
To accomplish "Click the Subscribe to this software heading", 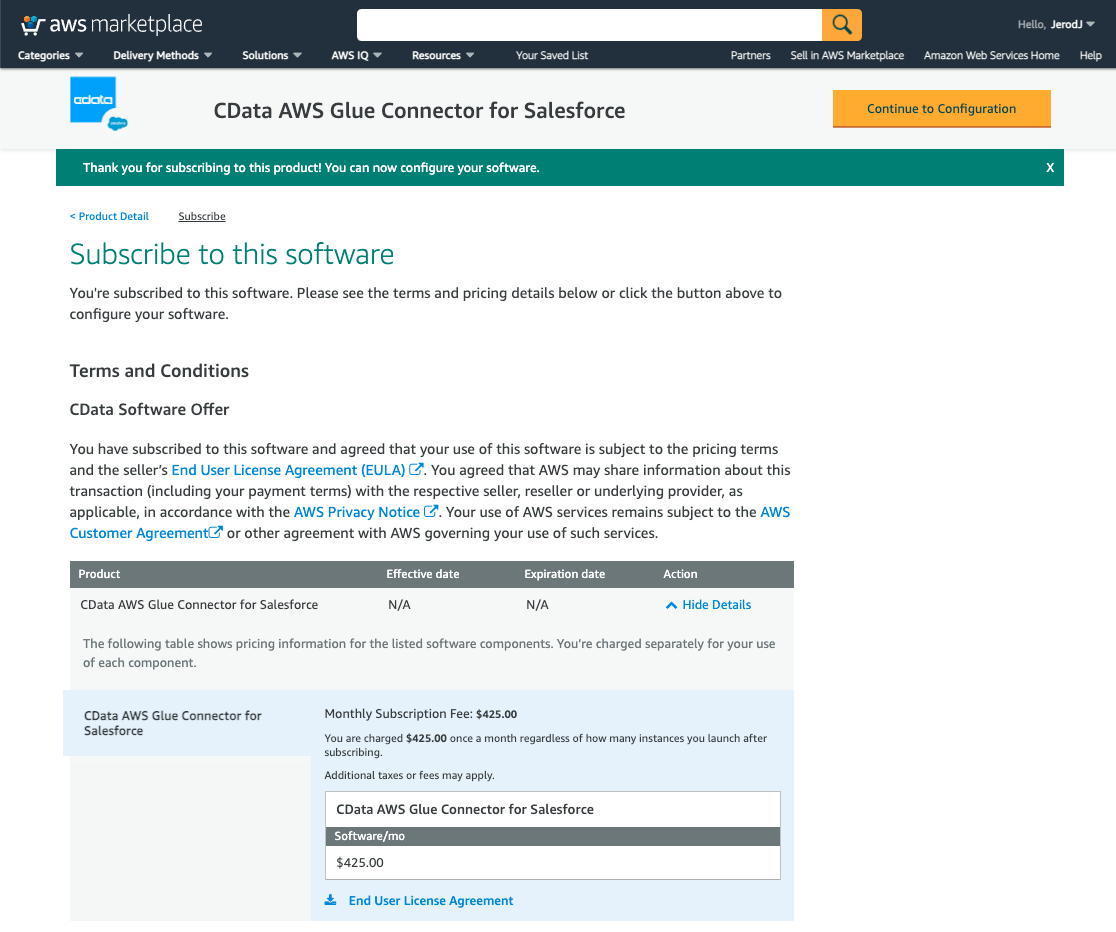I will [232, 254].
